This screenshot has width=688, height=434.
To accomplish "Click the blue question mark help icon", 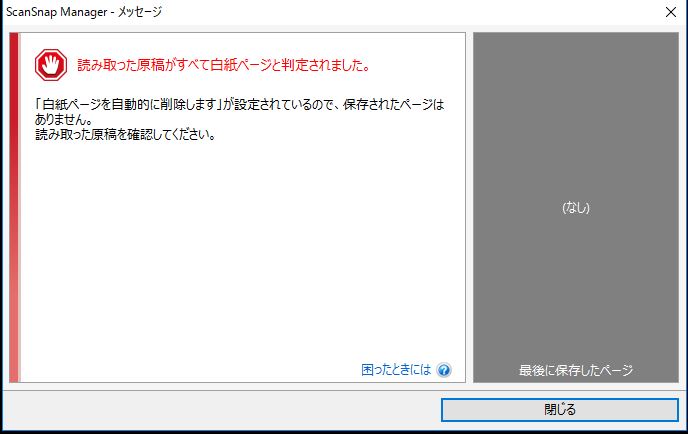I will pyautogui.click(x=444, y=370).
